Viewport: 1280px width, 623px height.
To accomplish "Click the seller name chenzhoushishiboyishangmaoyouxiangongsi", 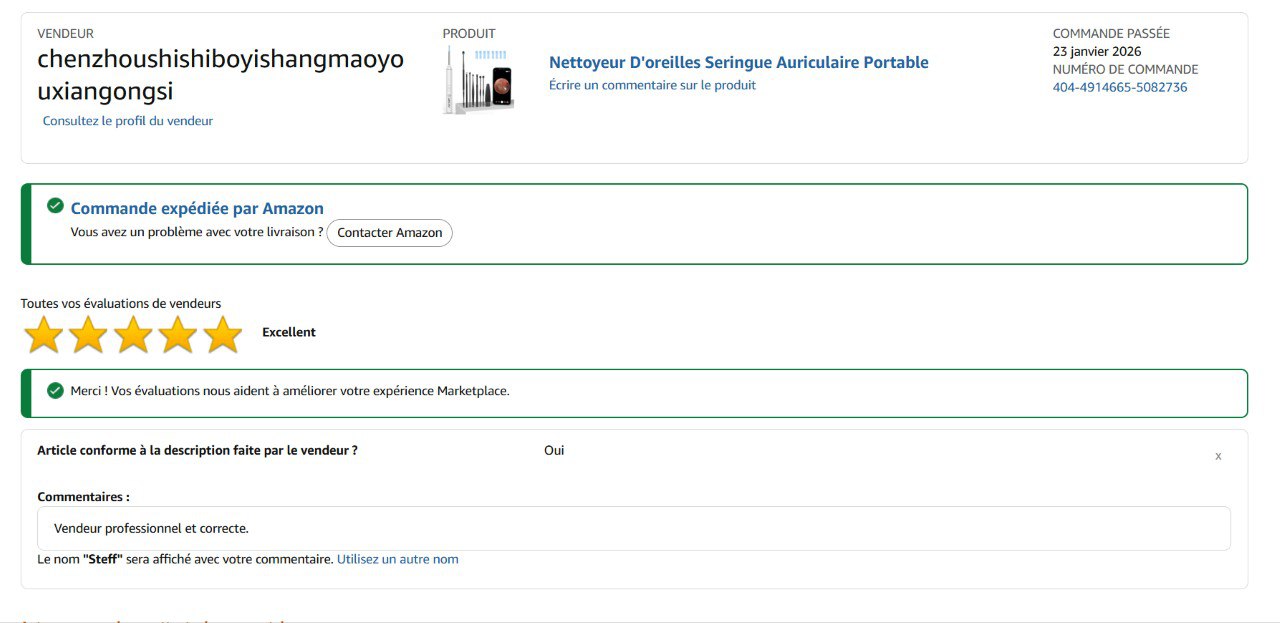I will click(x=220, y=75).
